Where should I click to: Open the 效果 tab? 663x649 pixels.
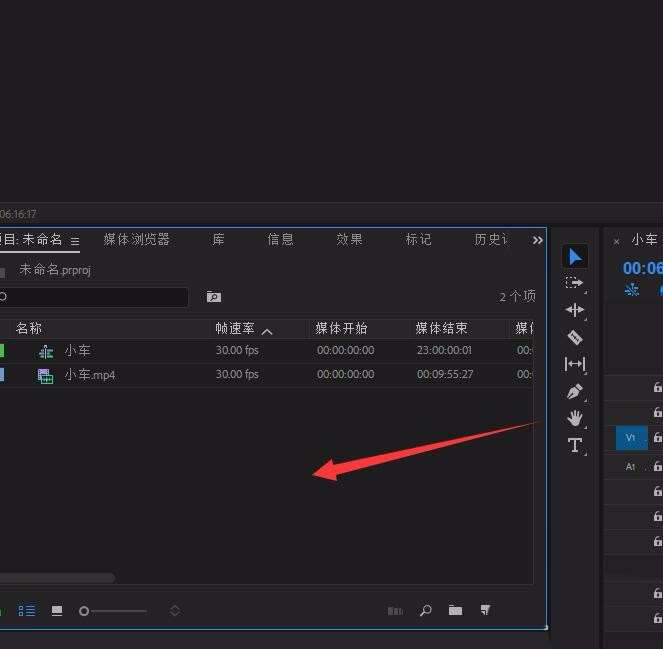[349, 240]
